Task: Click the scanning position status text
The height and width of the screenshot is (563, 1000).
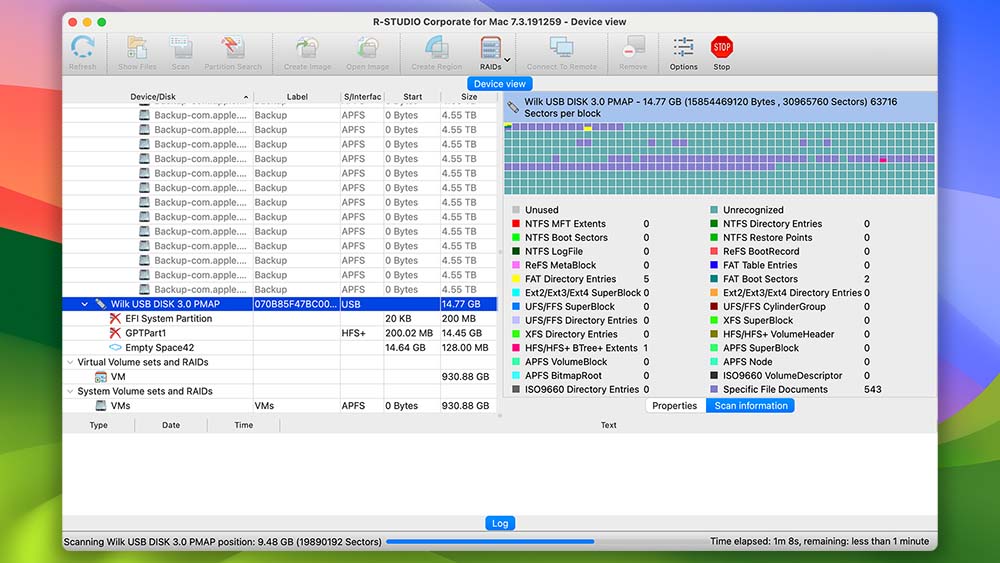Action: 223,542
